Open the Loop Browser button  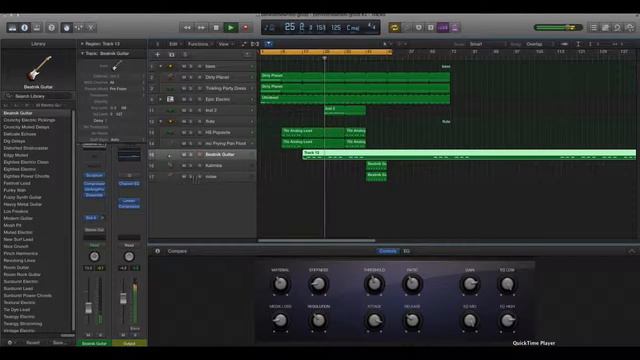pos(618,28)
